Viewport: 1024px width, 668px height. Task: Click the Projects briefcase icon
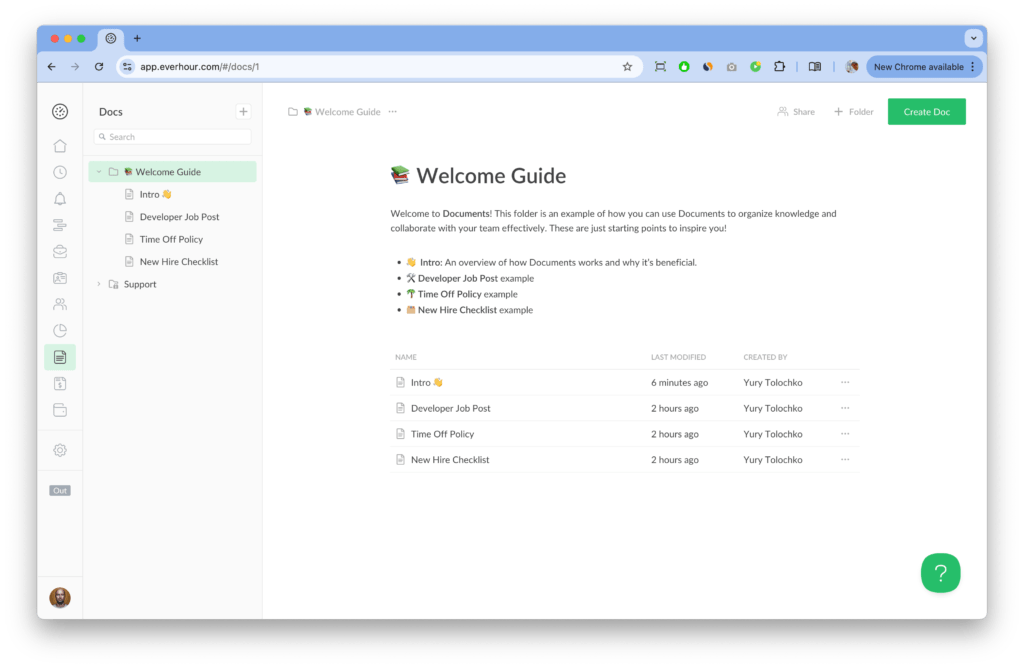[60, 251]
